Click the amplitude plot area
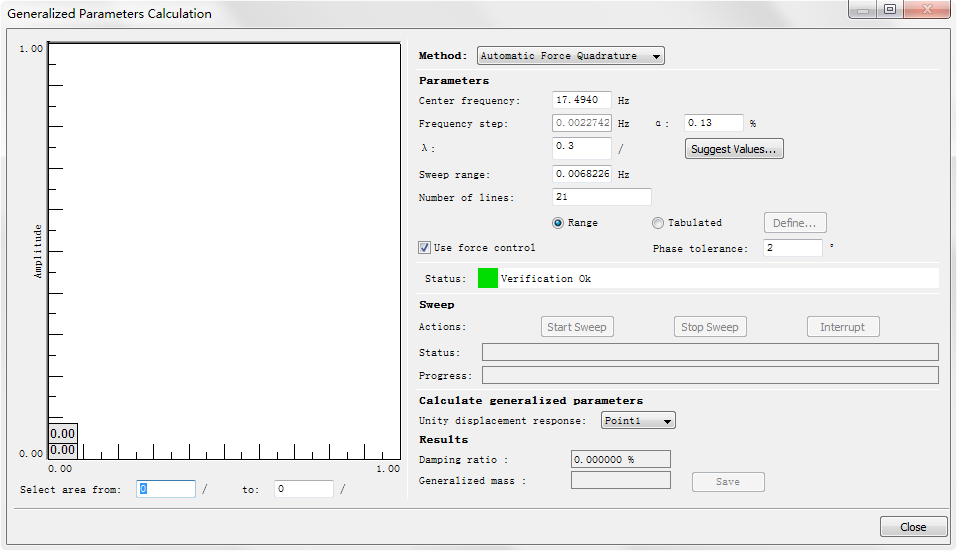The image size is (957, 551). pos(224,250)
